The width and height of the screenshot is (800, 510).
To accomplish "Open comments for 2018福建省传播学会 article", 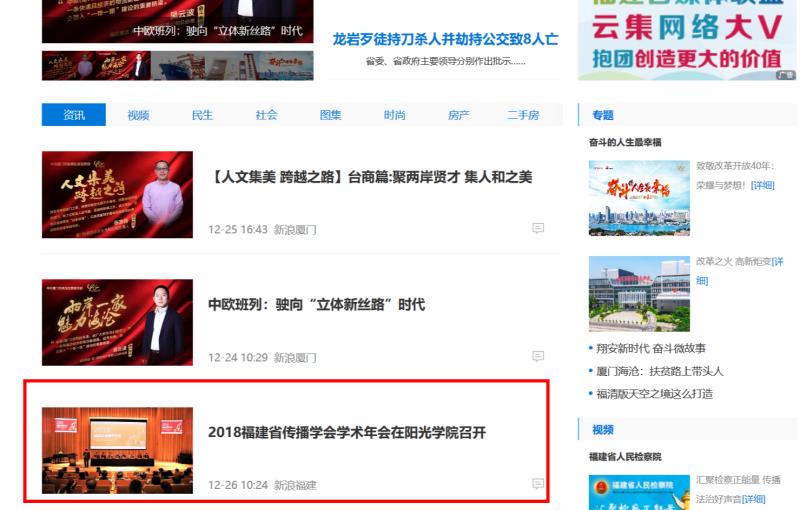I will (538, 483).
